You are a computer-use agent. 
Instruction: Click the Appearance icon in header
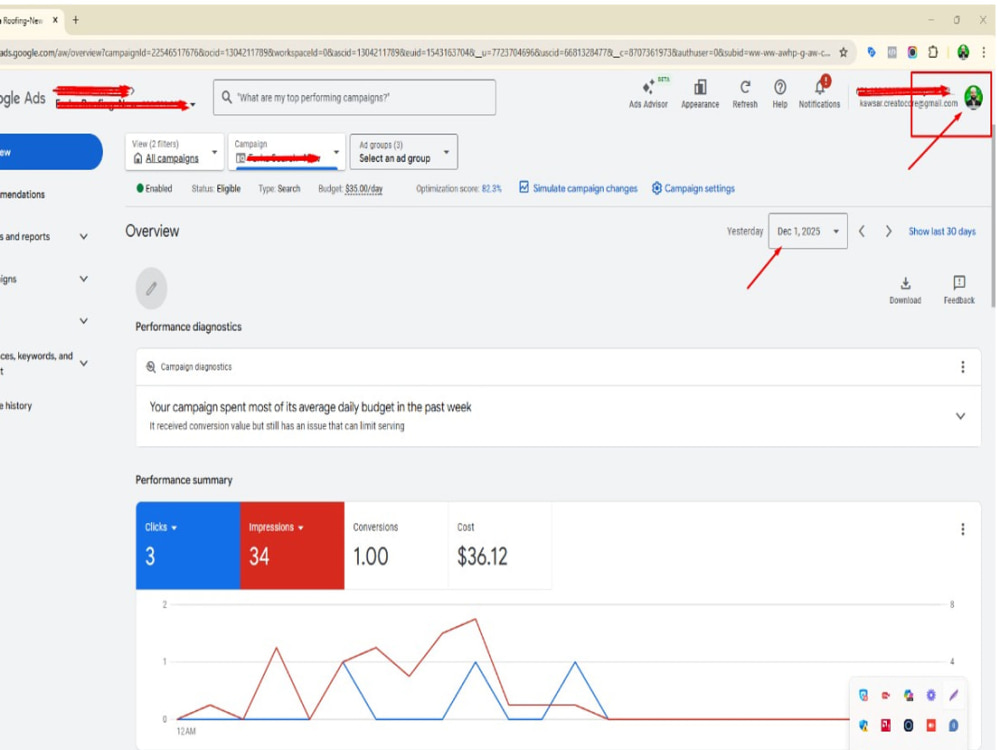(700, 93)
